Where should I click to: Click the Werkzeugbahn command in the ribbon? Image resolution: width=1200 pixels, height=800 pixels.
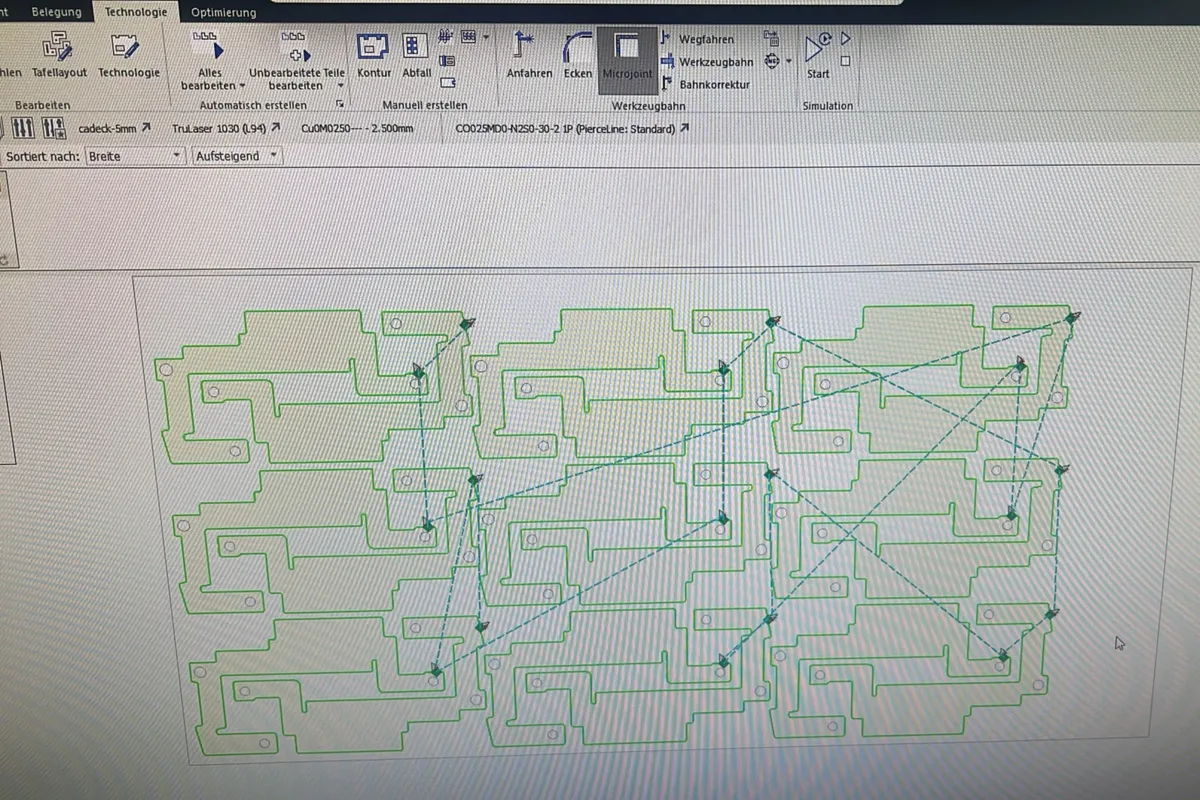[707, 62]
